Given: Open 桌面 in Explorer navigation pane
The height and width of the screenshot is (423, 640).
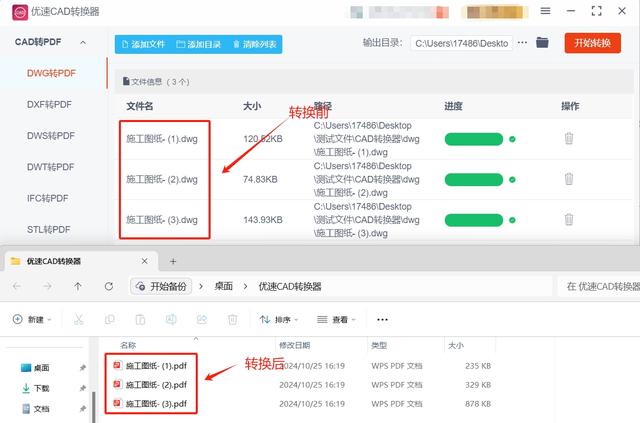Looking at the screenshot, I should (x=35, y=368).
